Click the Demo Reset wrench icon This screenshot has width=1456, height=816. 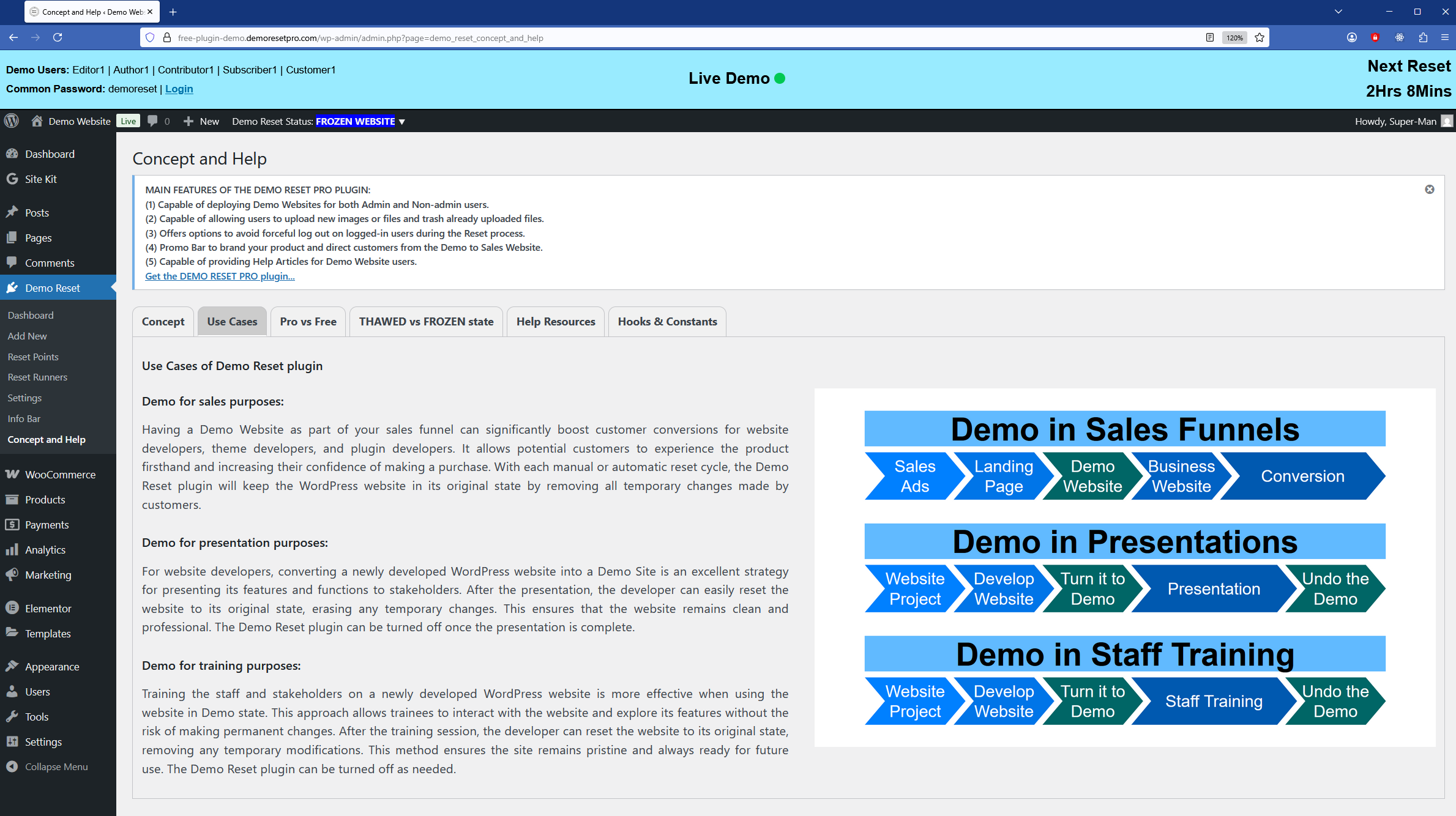13,287
